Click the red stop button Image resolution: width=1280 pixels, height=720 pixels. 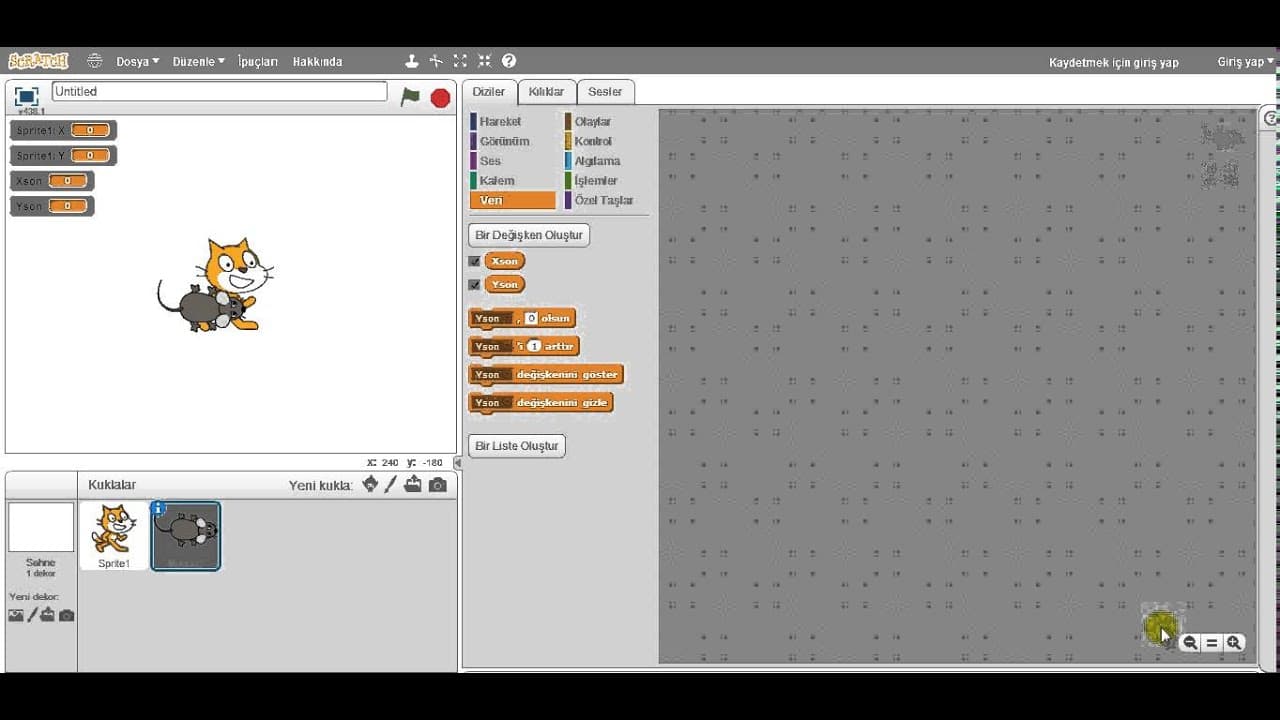coord(440,97)
